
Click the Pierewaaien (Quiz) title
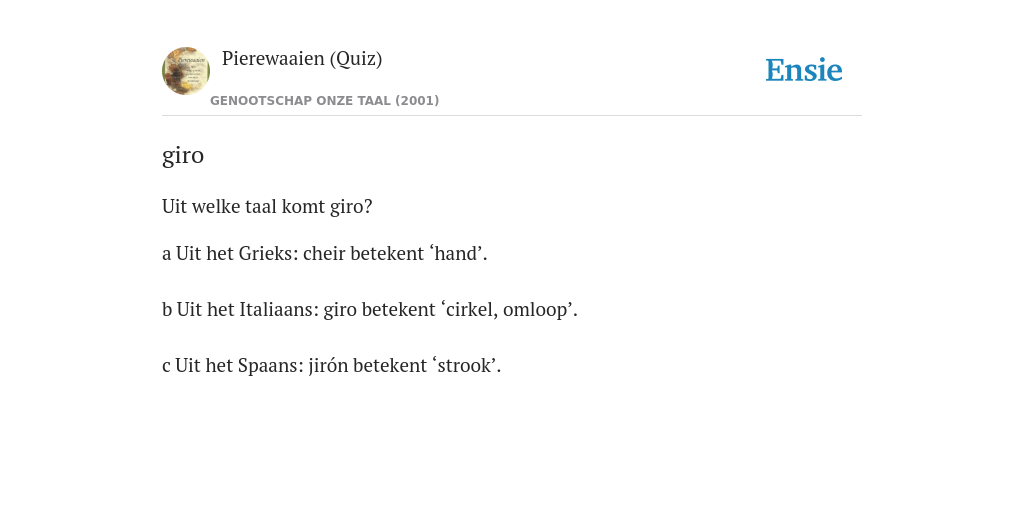tap(302, 59)
